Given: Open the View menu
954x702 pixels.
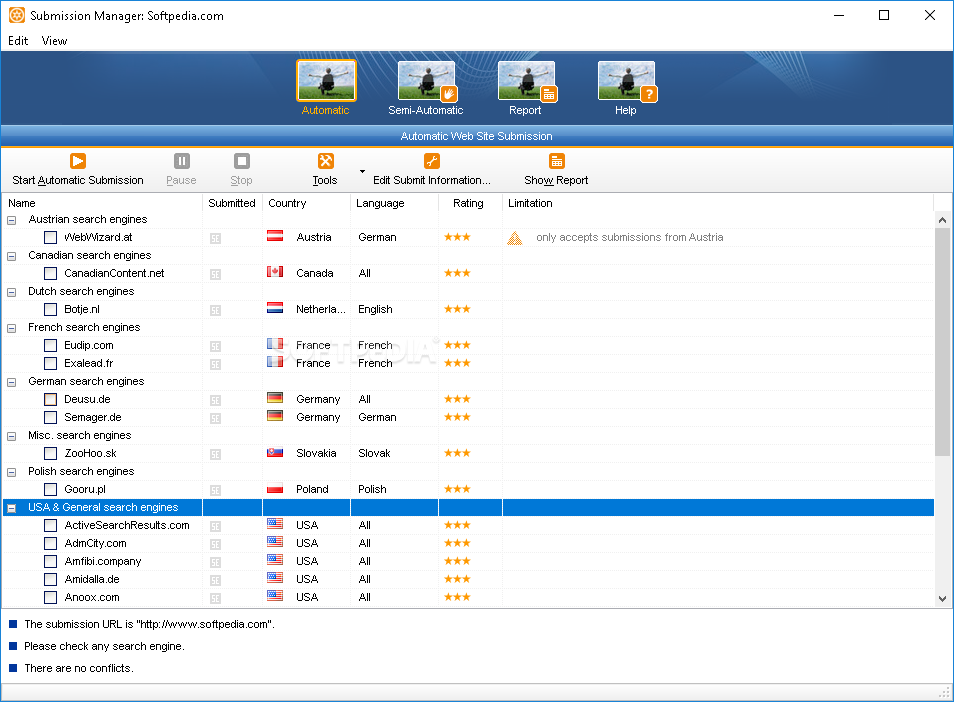Looking at the screenshot, I should (x=54, y=41).
